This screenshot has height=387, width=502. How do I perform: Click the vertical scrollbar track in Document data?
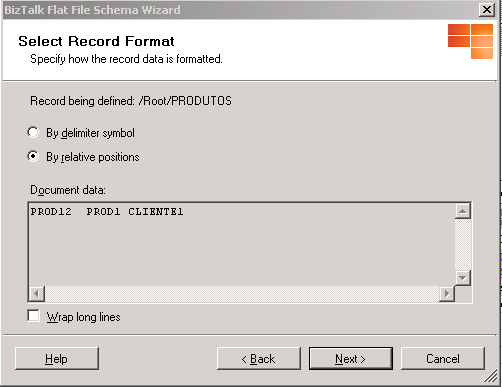[463, 244]
